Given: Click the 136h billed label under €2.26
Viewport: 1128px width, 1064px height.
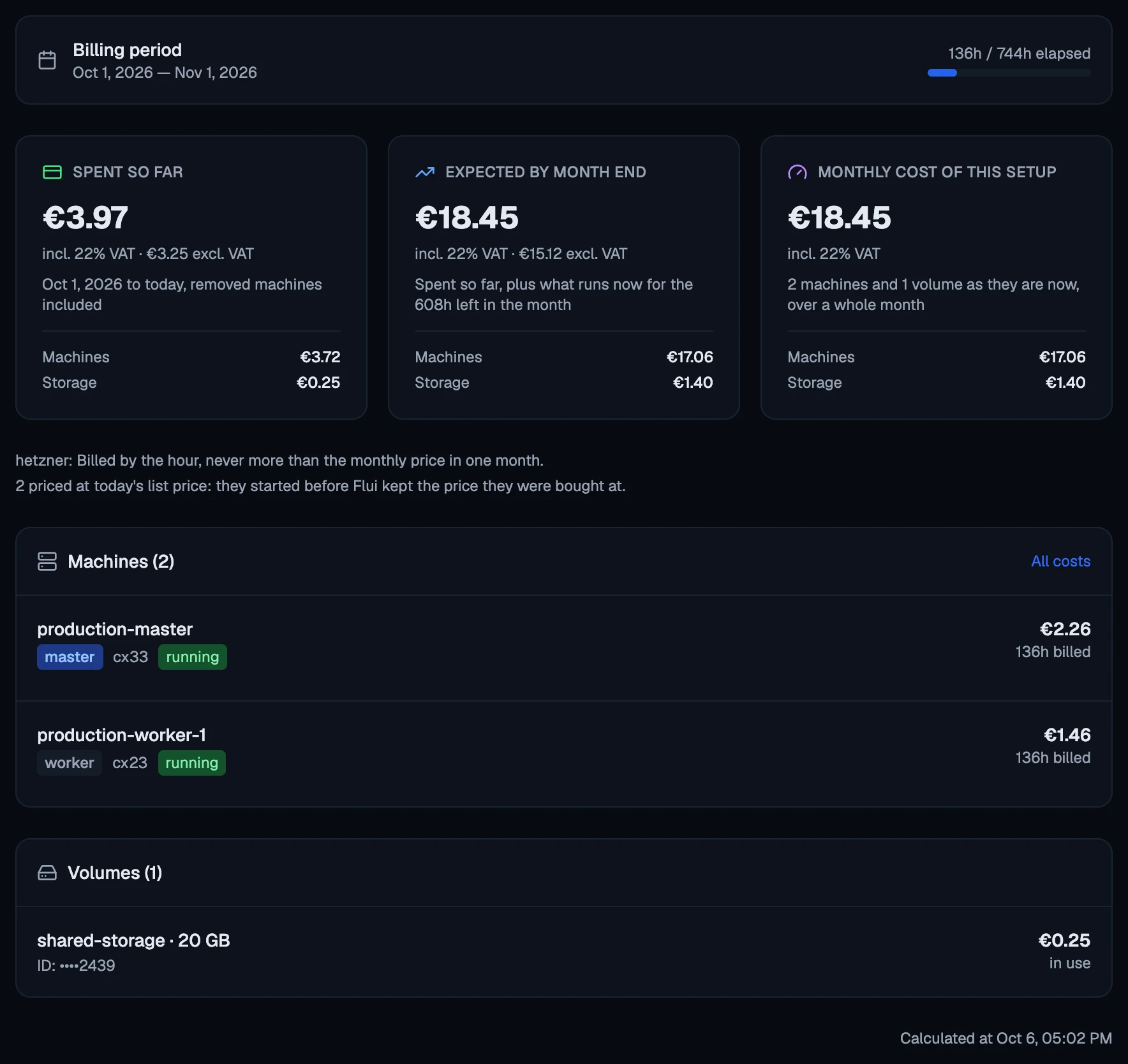Looking at the screenshot, I should [x=1053, y=652].
